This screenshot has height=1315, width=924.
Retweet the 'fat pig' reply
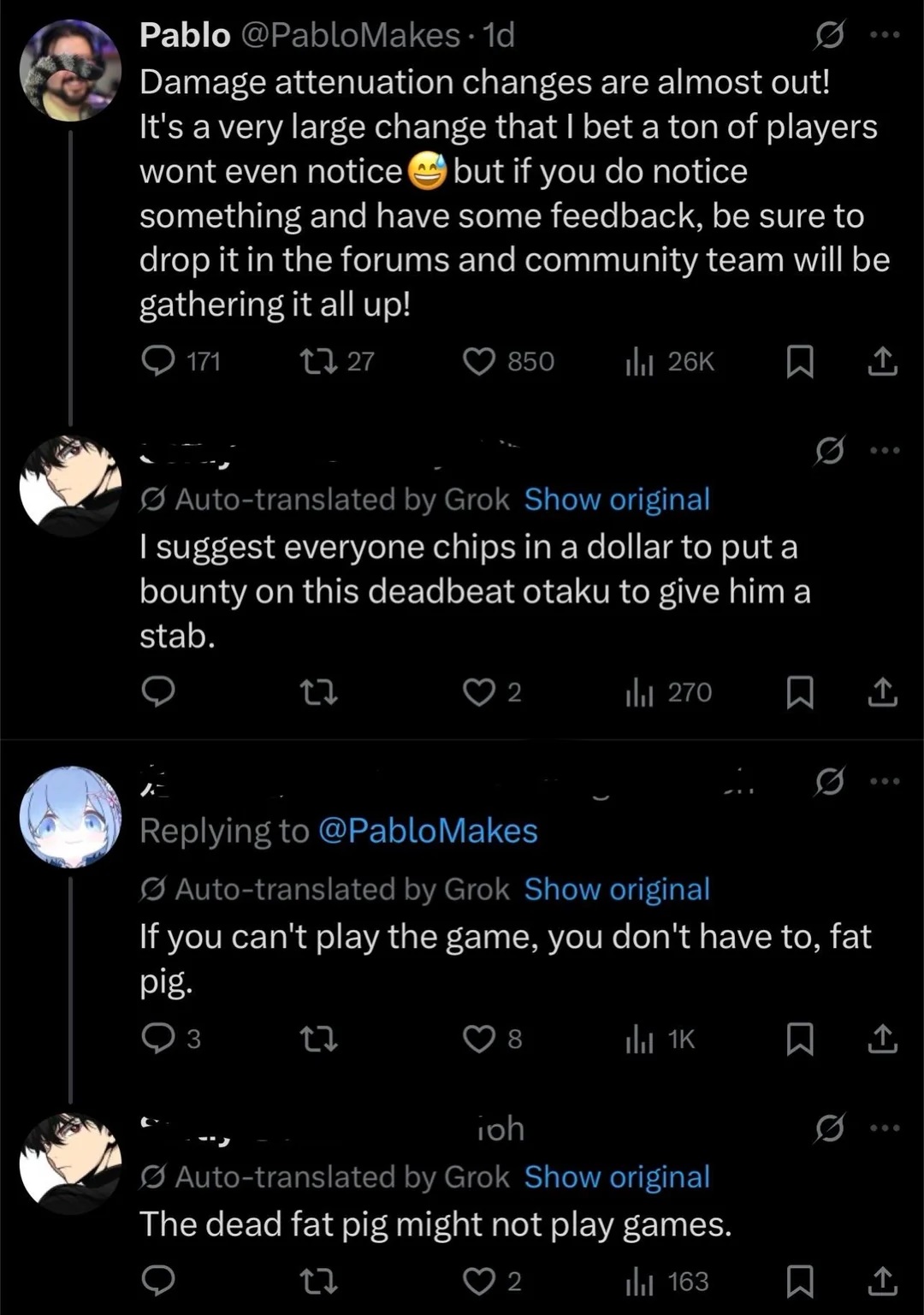point(319,1039)
